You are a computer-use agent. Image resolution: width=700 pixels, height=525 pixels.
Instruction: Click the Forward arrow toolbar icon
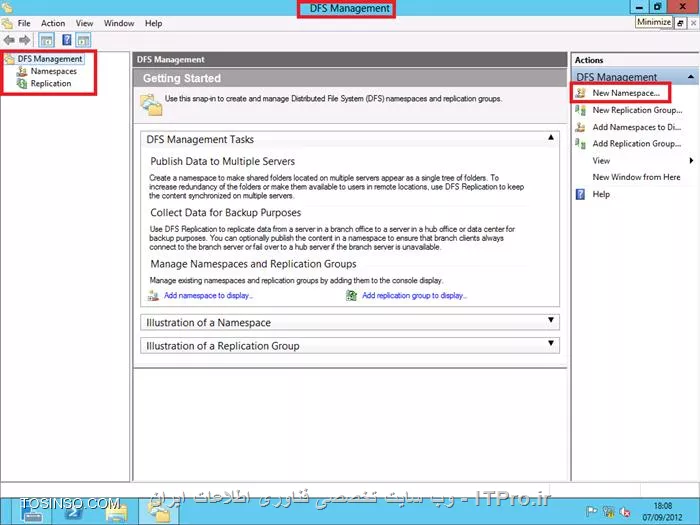coord(25,40)
